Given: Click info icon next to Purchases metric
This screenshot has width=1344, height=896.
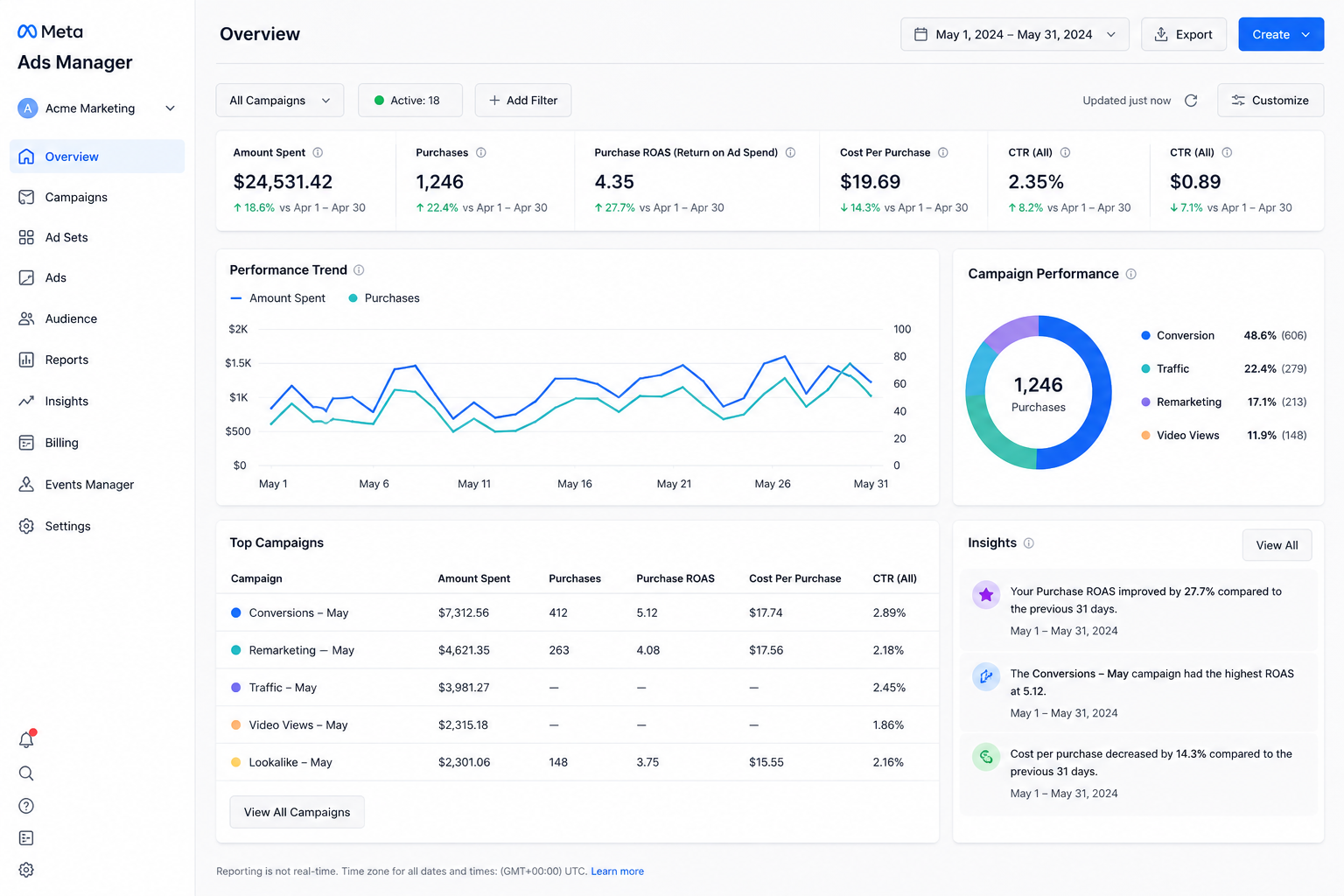Looking at the screenshot, I should [481, 152].
